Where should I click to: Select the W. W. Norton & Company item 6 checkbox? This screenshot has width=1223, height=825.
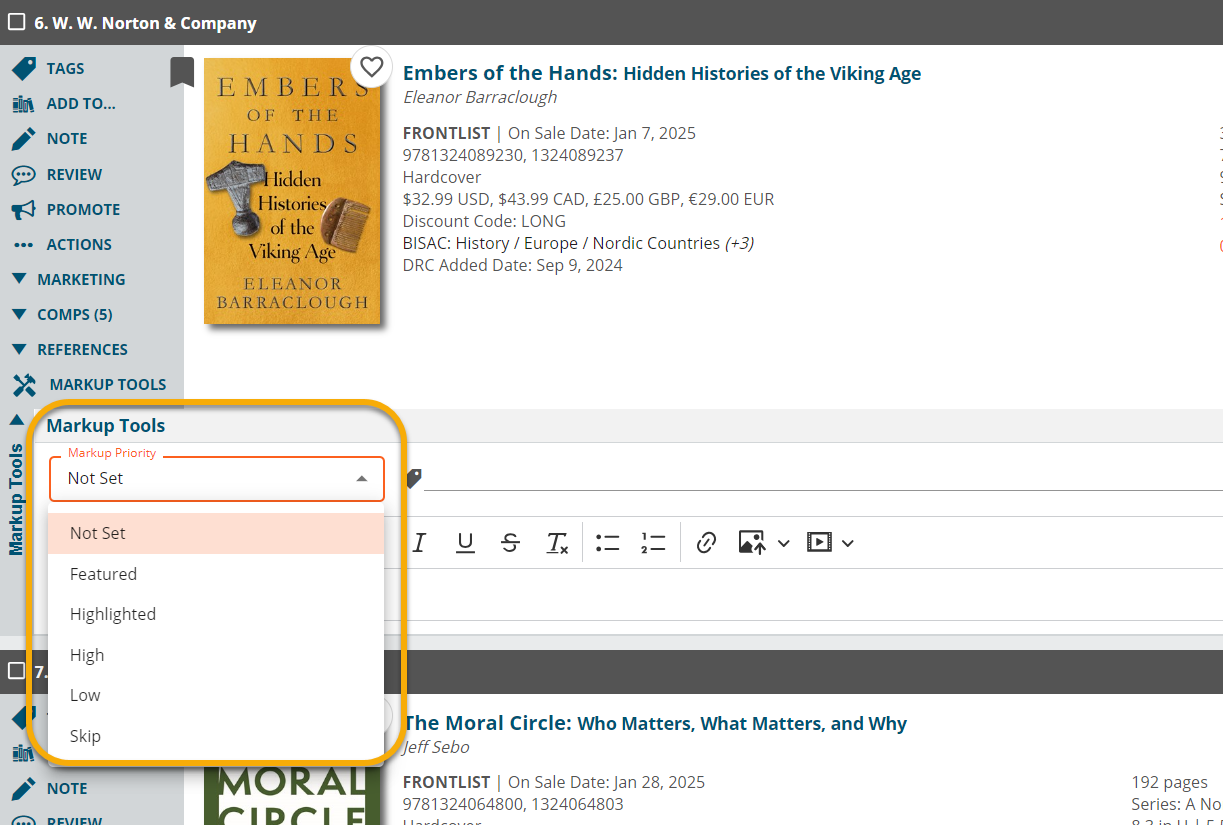pos(16,22)
